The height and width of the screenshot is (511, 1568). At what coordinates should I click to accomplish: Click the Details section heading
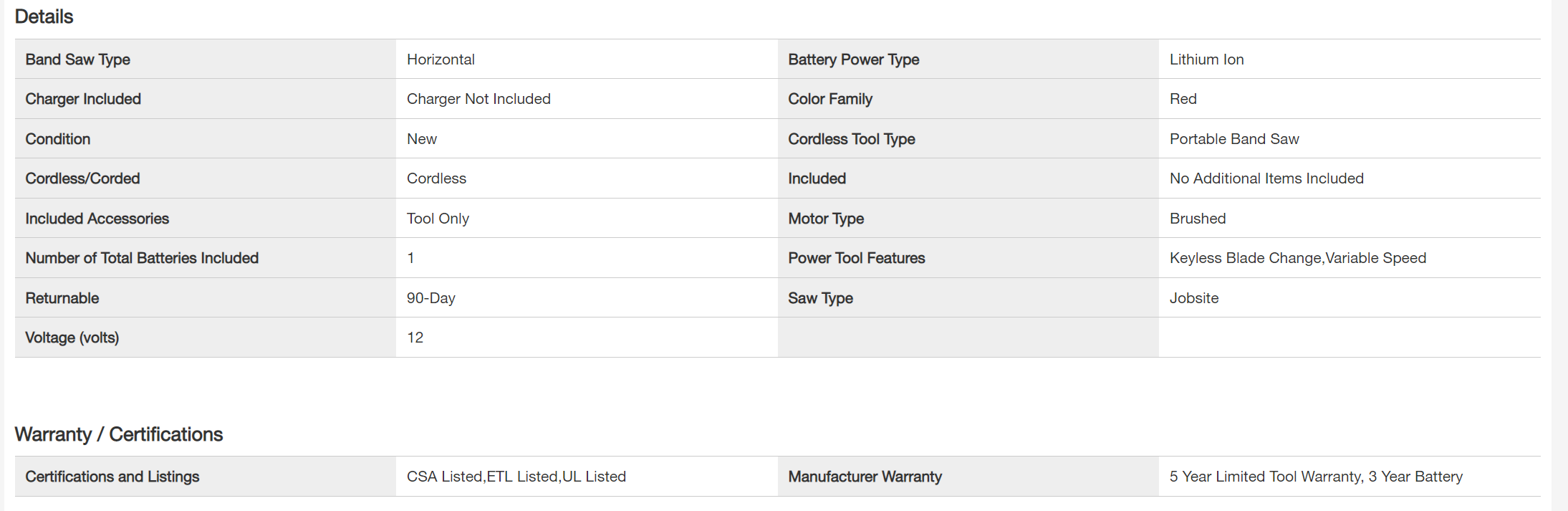(x=44, y=16)
